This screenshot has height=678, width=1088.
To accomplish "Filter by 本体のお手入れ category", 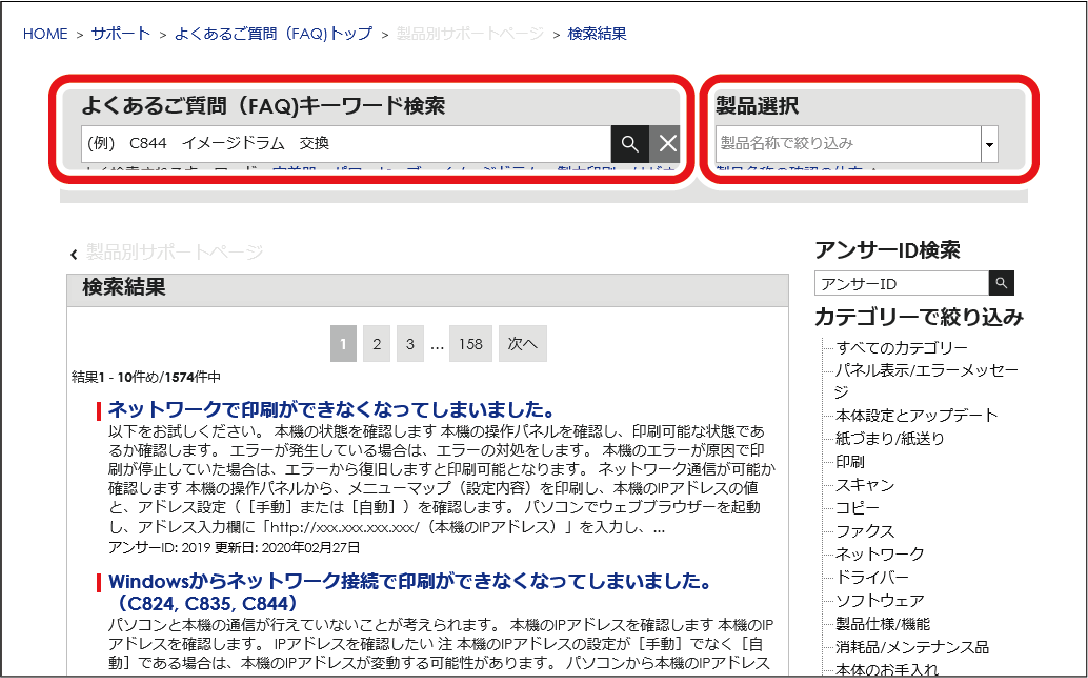I will [x=887, y=670].
